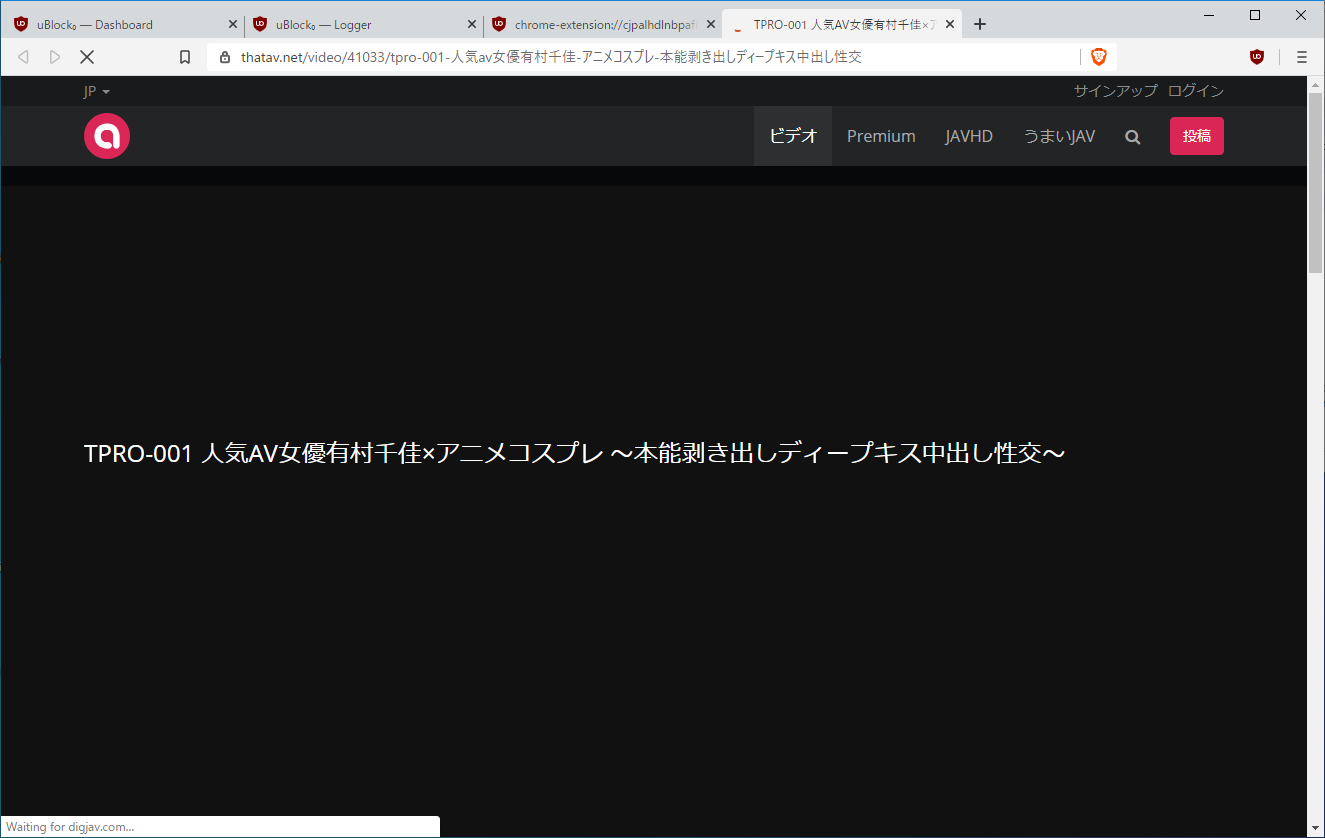Switch to the uBlock Dashboard tab
The width and height of the screenshot is (1325, 838).
[x=120, y=22]
